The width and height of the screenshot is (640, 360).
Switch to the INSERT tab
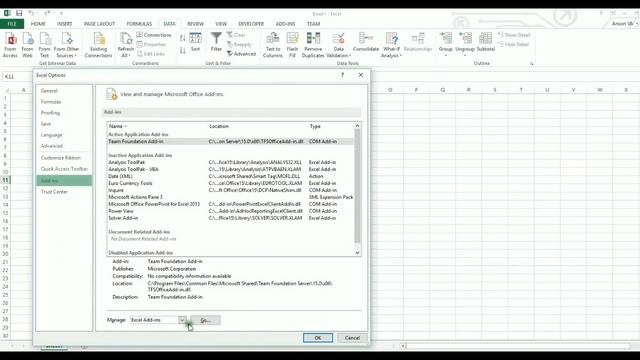(64, 24)
